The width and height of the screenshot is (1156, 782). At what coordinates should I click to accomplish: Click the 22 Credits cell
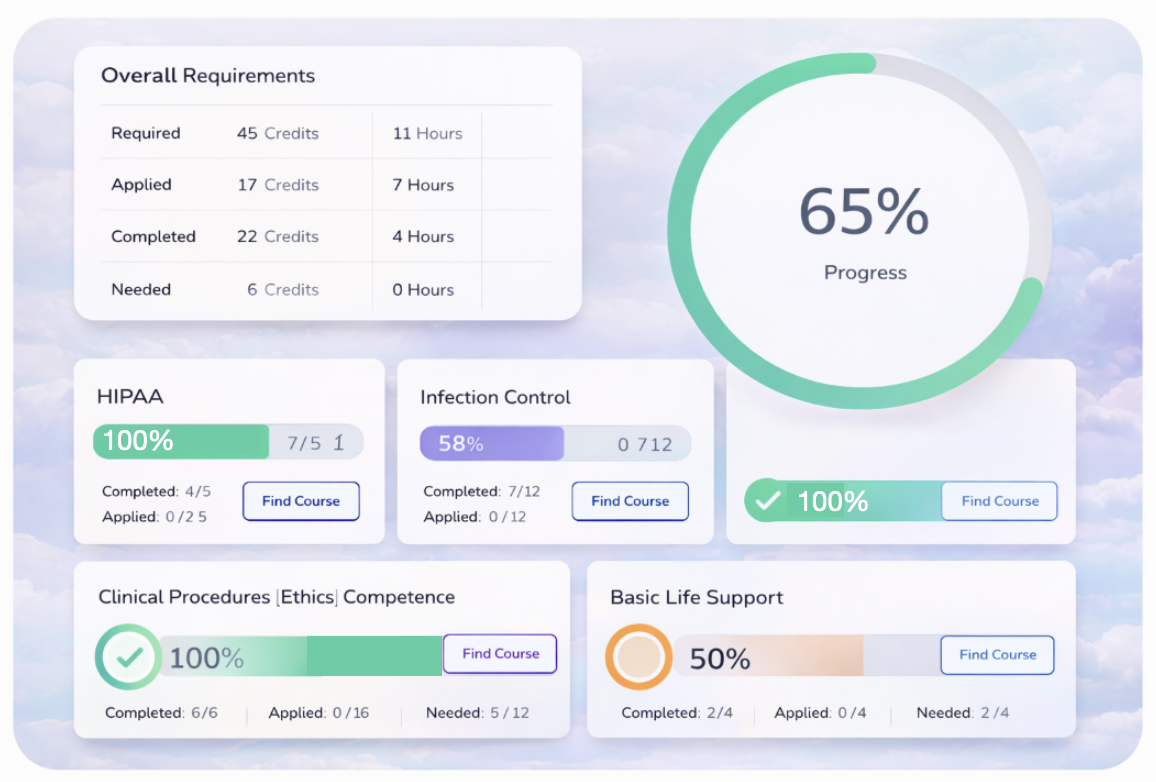pos(277,237)
